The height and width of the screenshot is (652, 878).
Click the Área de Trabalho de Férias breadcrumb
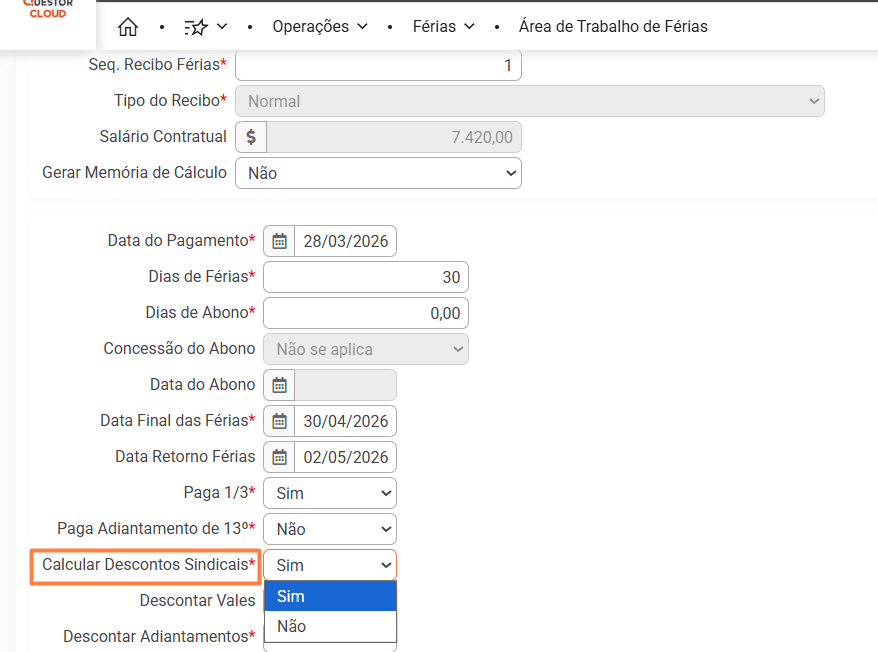tap(613, 27)
